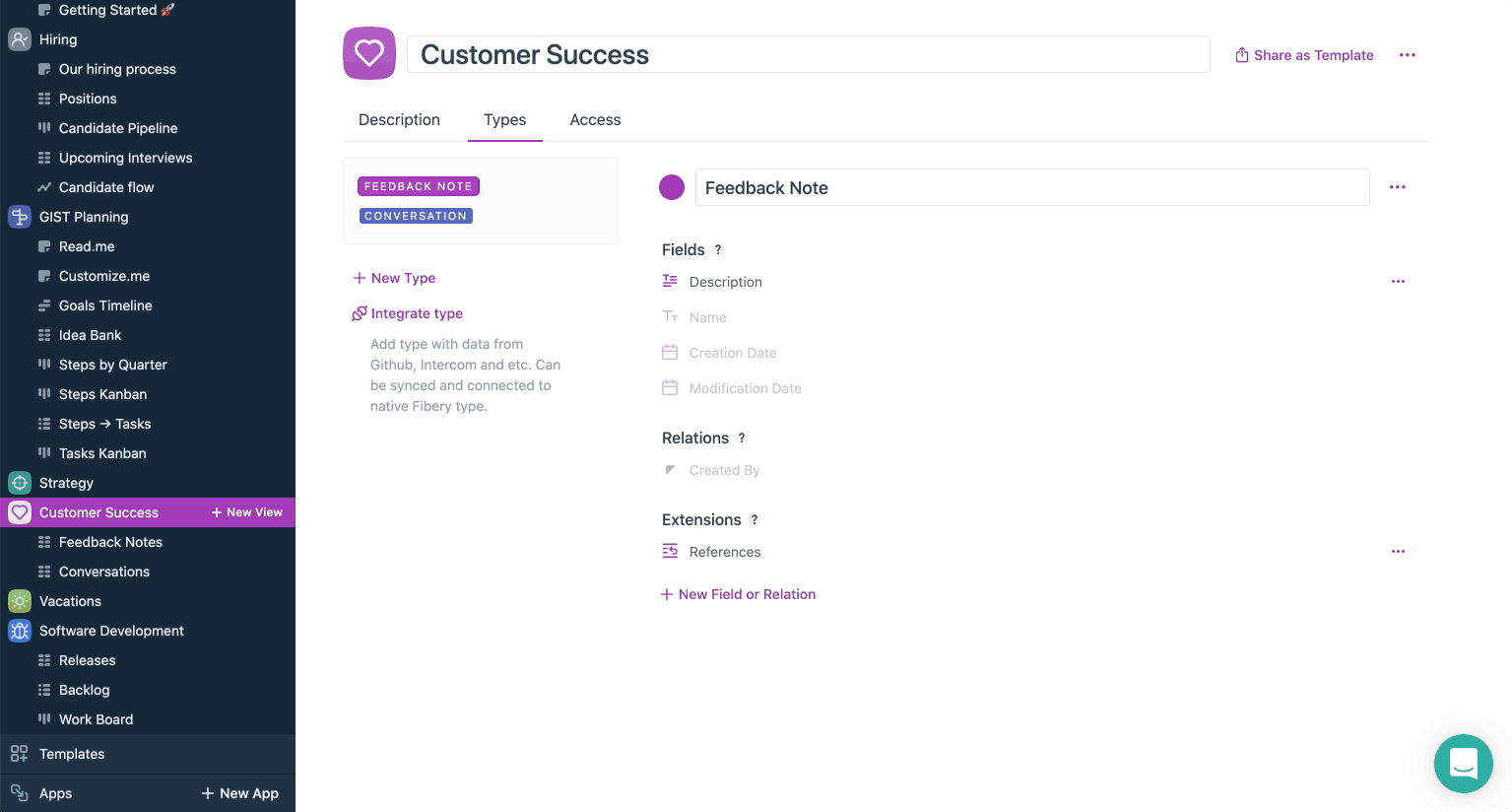Click the GIST Planning app icon

coord(20,217)
